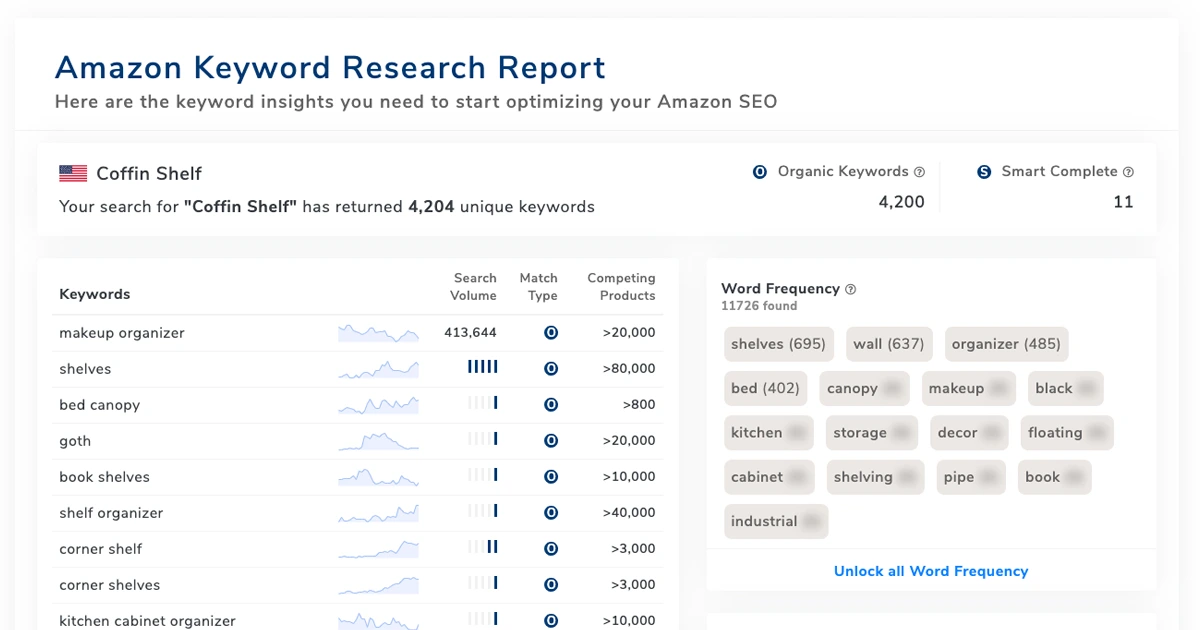Open the Smart Complete help tooltip icon
Image resolution: width=1200 pixels, height=630 pixels.
[x=1128, y=172]
